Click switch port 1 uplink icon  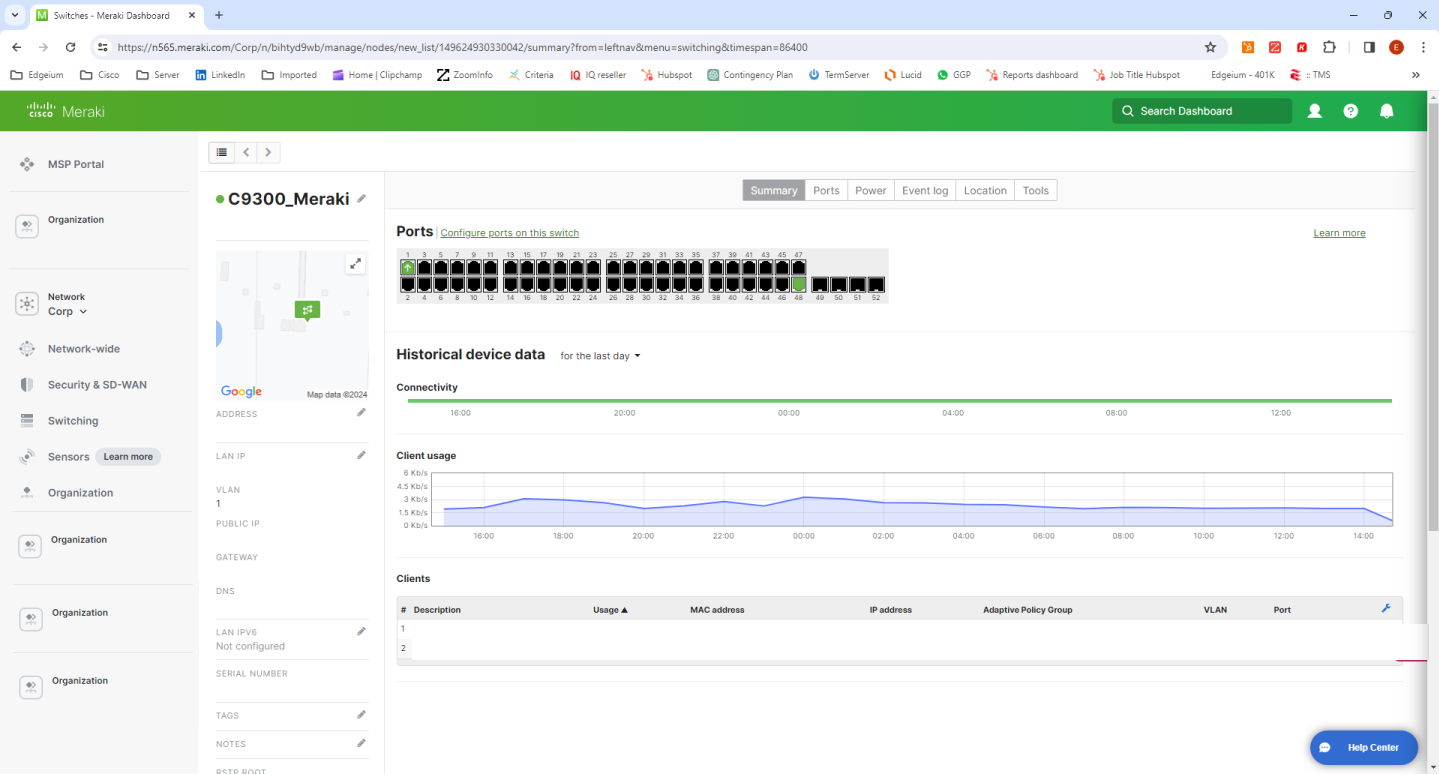[x=408, y=268]
